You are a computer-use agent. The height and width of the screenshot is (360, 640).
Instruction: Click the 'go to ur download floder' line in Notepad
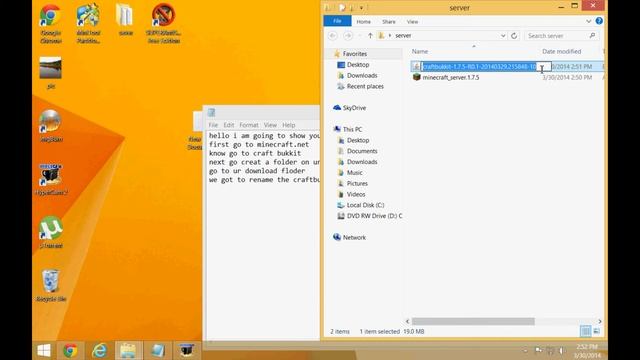[257, 171]
